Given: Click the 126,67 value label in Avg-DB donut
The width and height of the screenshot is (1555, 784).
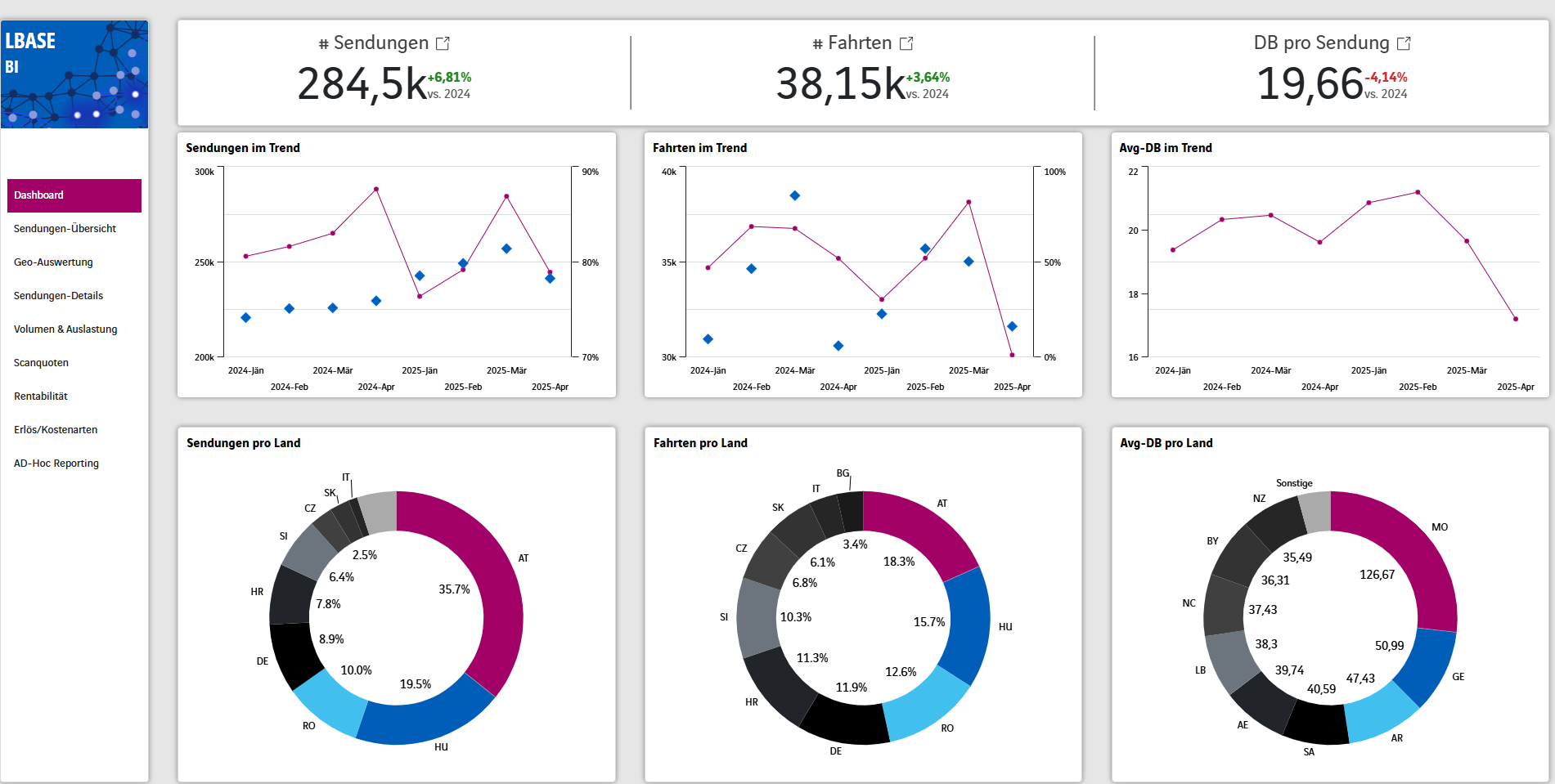Looking at the screenshot, I should pyautogui.click(x=1377, y=575).
